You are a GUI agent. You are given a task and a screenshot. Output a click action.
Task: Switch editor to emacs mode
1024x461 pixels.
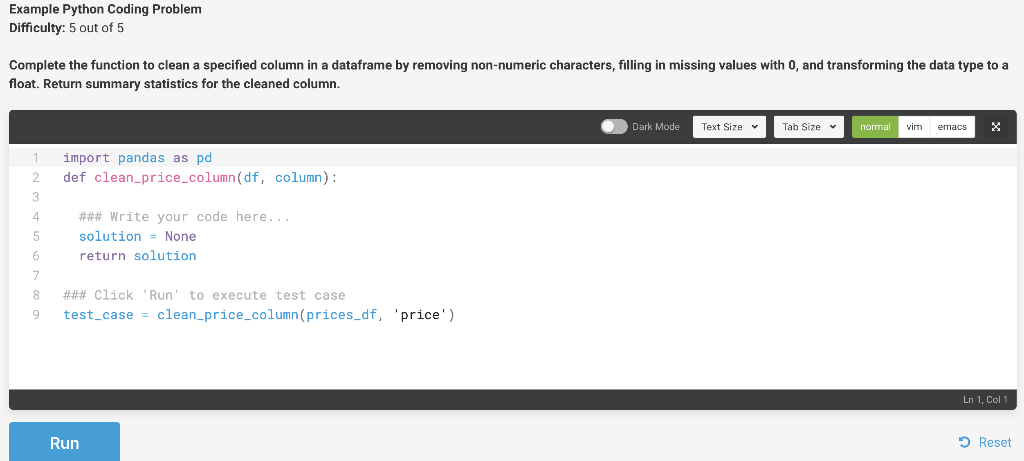pos(952,127)
